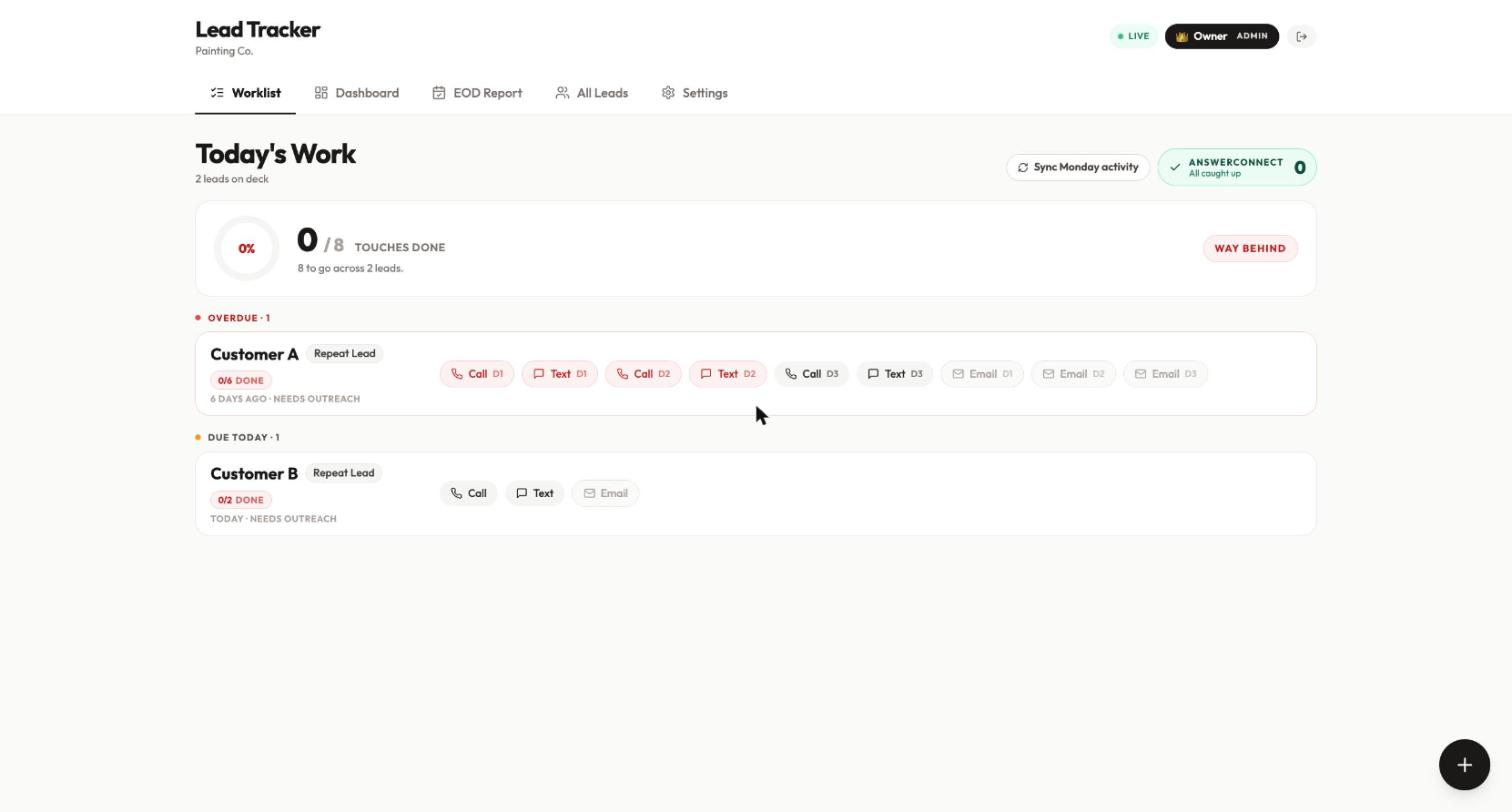Click the LIVE status indicator
The height and width of the screenshot is (812, 1512).
click(x=1133, y=37)
